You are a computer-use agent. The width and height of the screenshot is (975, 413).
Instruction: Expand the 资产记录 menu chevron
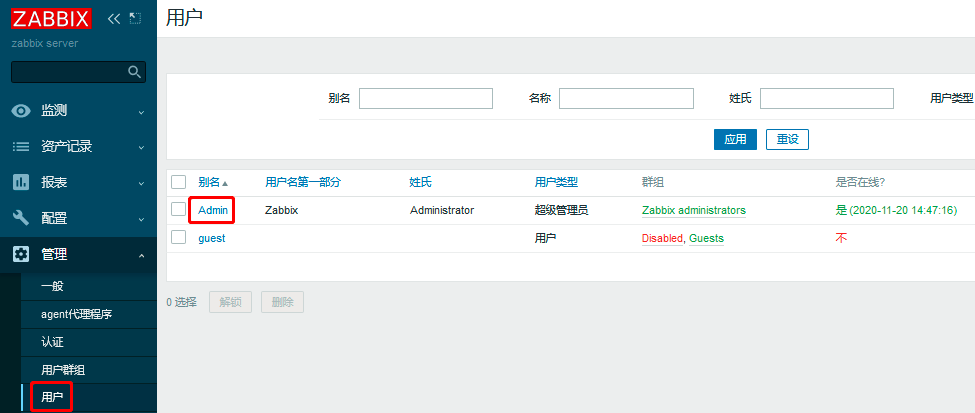pyautogui.click(x=141, y=148)
